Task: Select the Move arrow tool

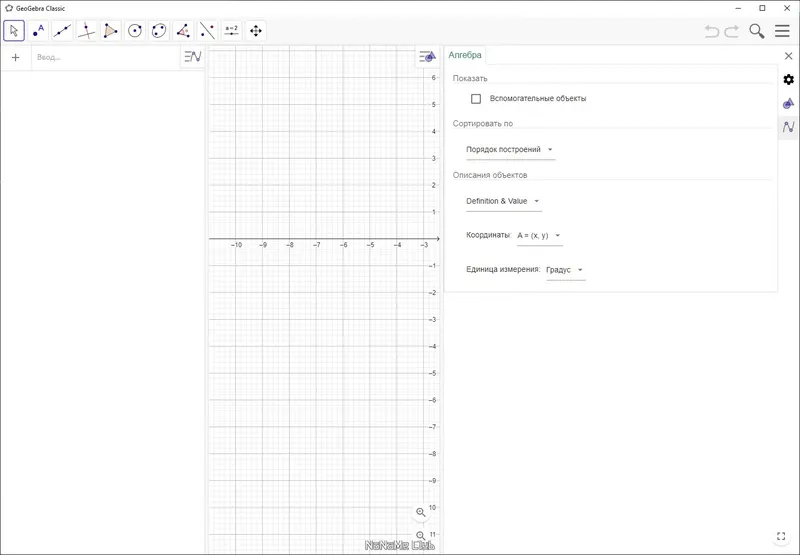Action: [x=14, y=31]
